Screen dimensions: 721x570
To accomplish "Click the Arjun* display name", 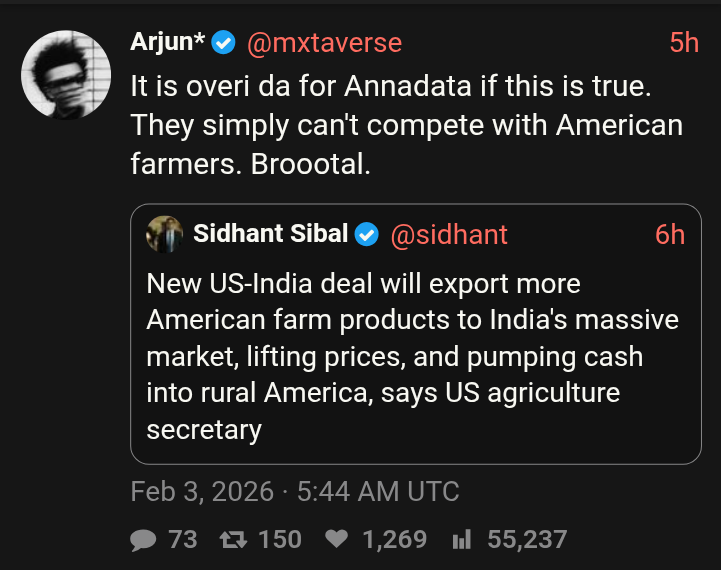I will [x=167, y=43].
